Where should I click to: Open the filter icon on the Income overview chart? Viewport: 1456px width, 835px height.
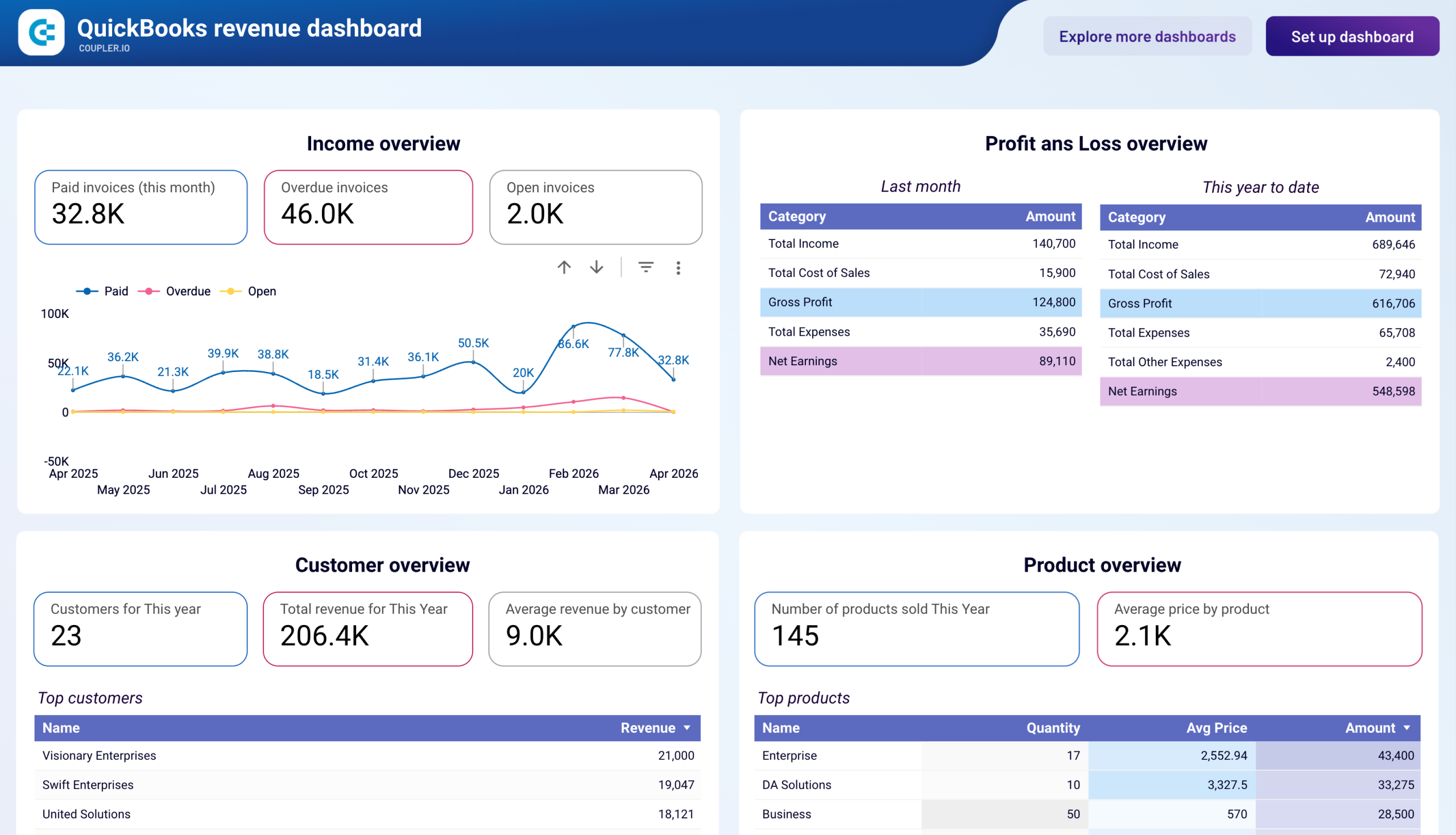click(x=646, y=267)
